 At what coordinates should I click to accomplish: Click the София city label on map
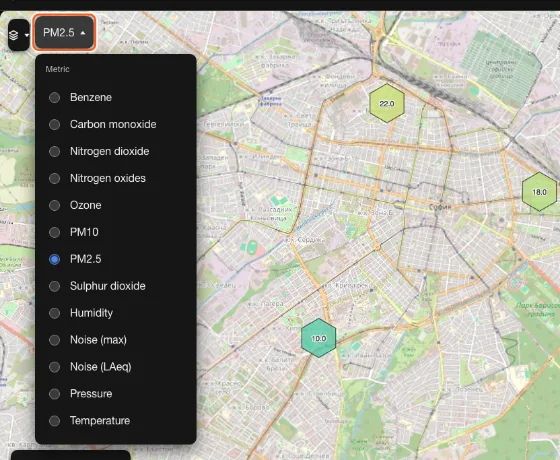tap(440, 207)
